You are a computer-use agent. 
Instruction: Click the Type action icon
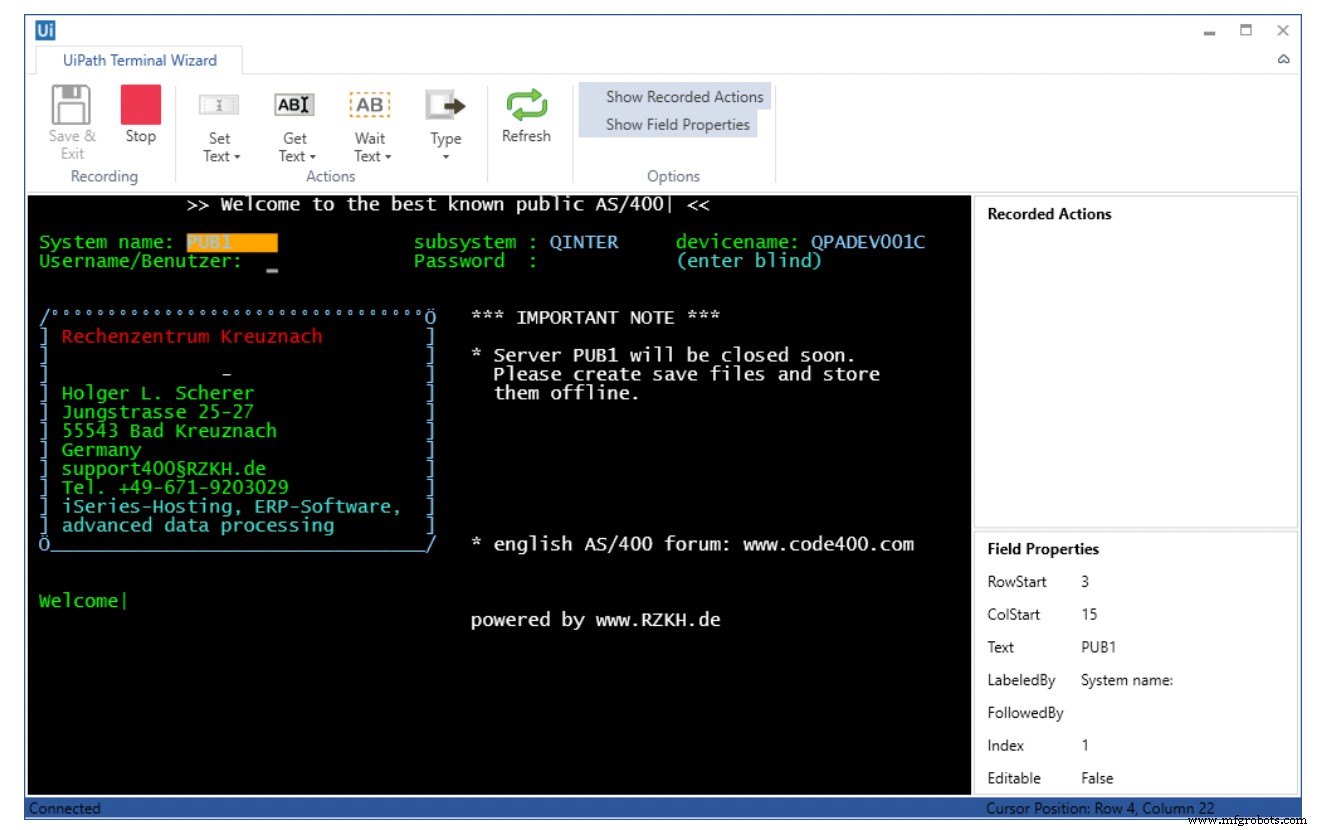tap(445, 105)
